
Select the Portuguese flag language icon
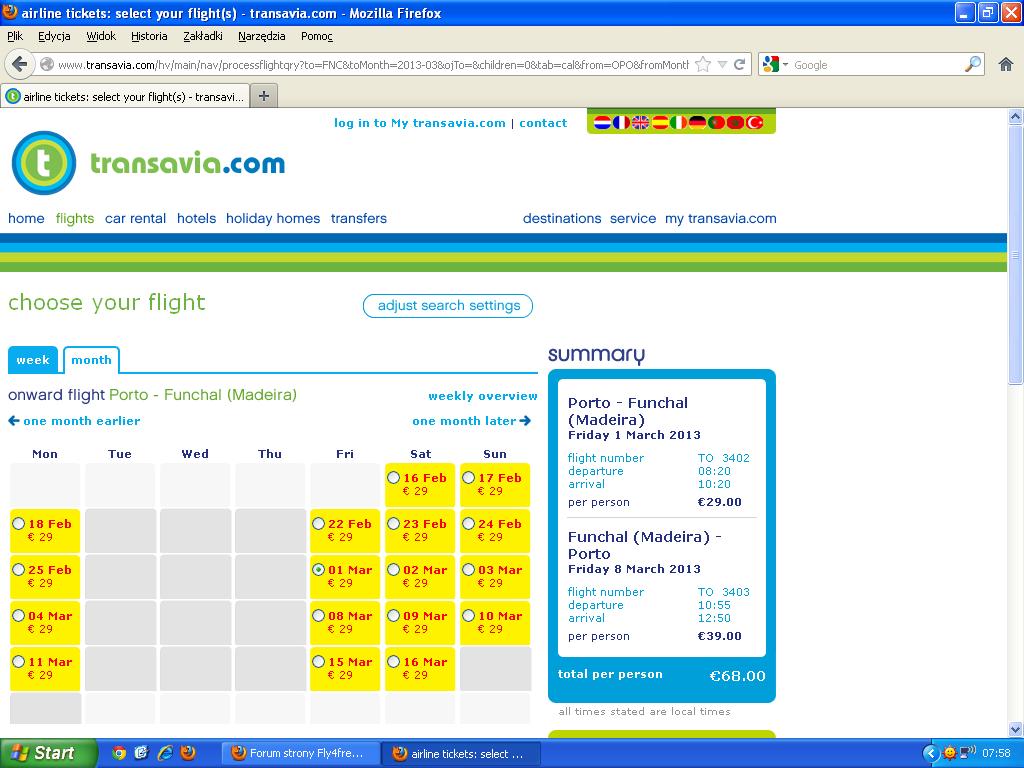point(716,123)
